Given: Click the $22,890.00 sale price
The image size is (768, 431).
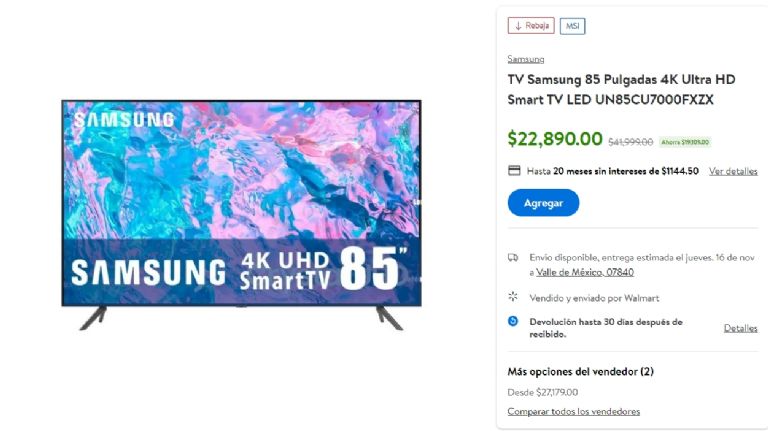Looking at the screenshot, I should (x=555, y=139).
